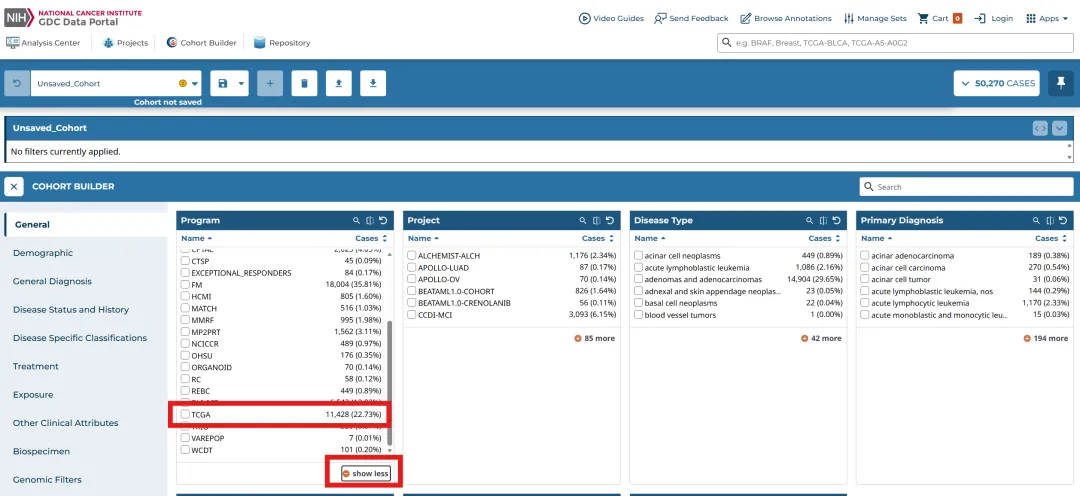Reset the Disease Type card filter

click(837, 220)
